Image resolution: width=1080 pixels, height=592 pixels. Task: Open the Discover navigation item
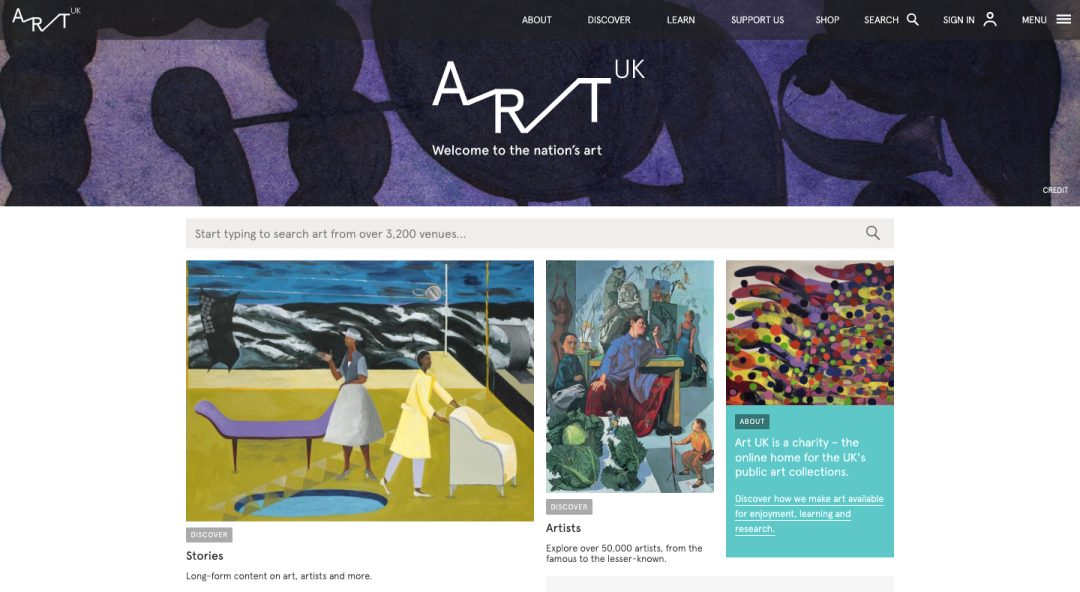point(609,20)
